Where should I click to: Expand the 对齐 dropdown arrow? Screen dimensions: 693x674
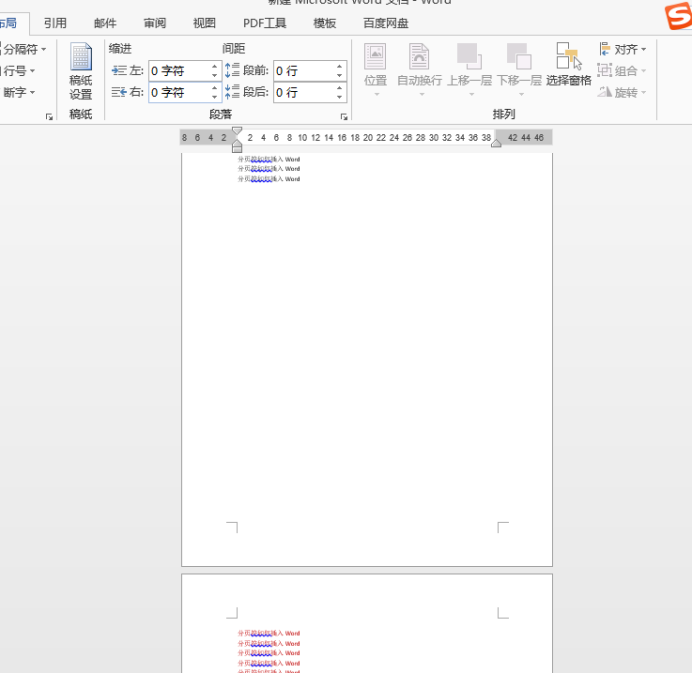click(x=644, y=50)
